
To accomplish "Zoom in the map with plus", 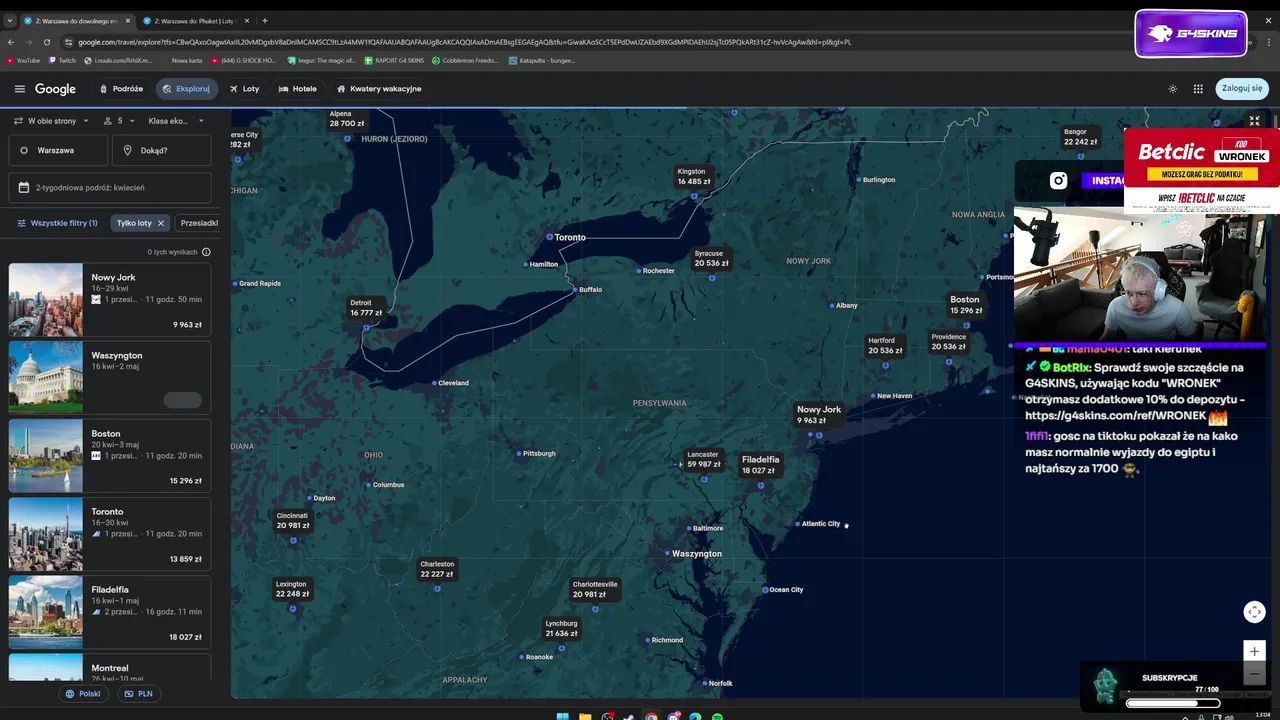I will tap(1254, 651).
